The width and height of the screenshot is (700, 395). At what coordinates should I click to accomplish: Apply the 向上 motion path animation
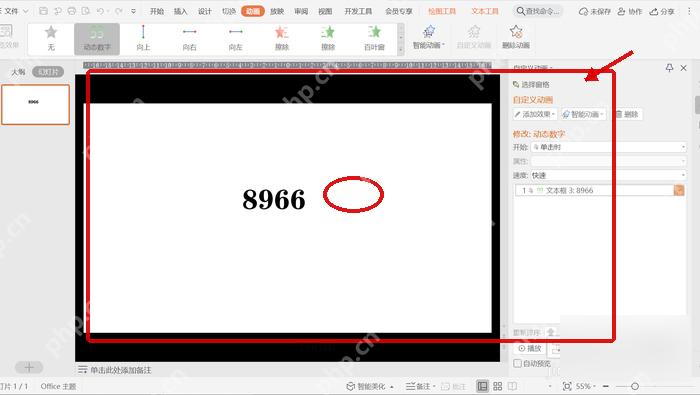143,38
